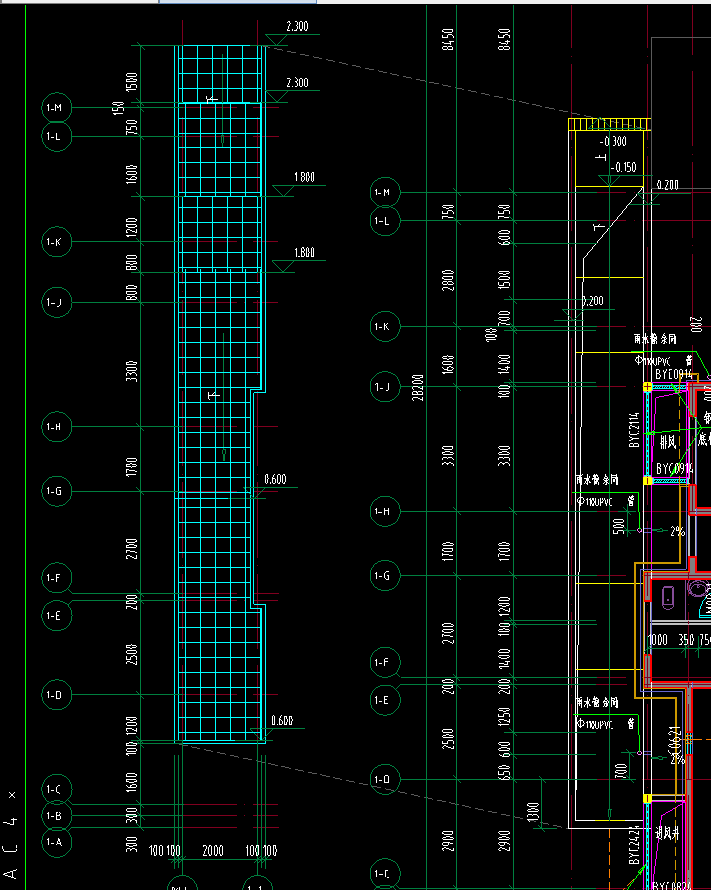Screen dimensions: 711x890
Task: Click the 进风井 shaft label
Action: [x=667, y=833]
